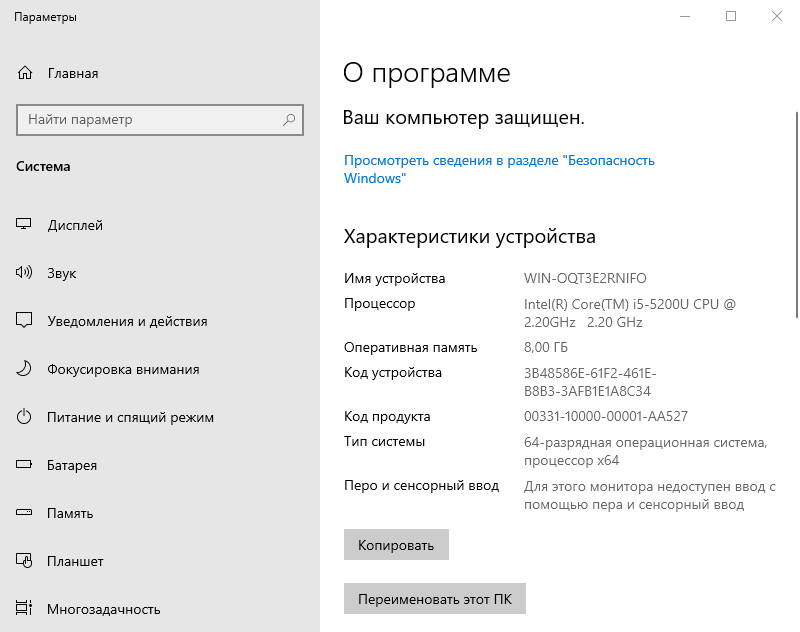Close the Параметры window
This screenshot has height=632, width=800.
point(777,17)
